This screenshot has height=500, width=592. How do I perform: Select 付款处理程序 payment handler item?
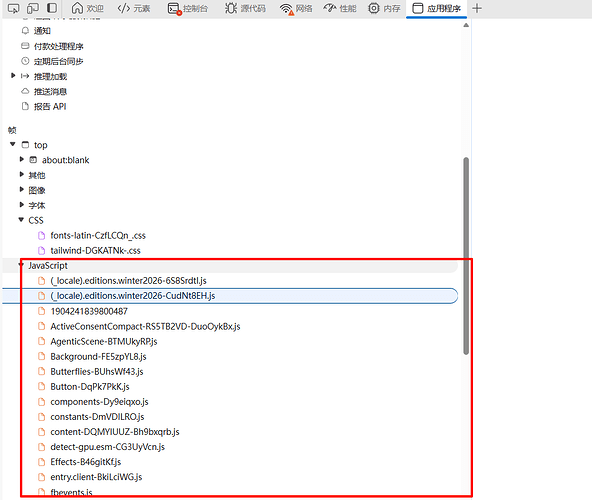click(x=59, y=46)
